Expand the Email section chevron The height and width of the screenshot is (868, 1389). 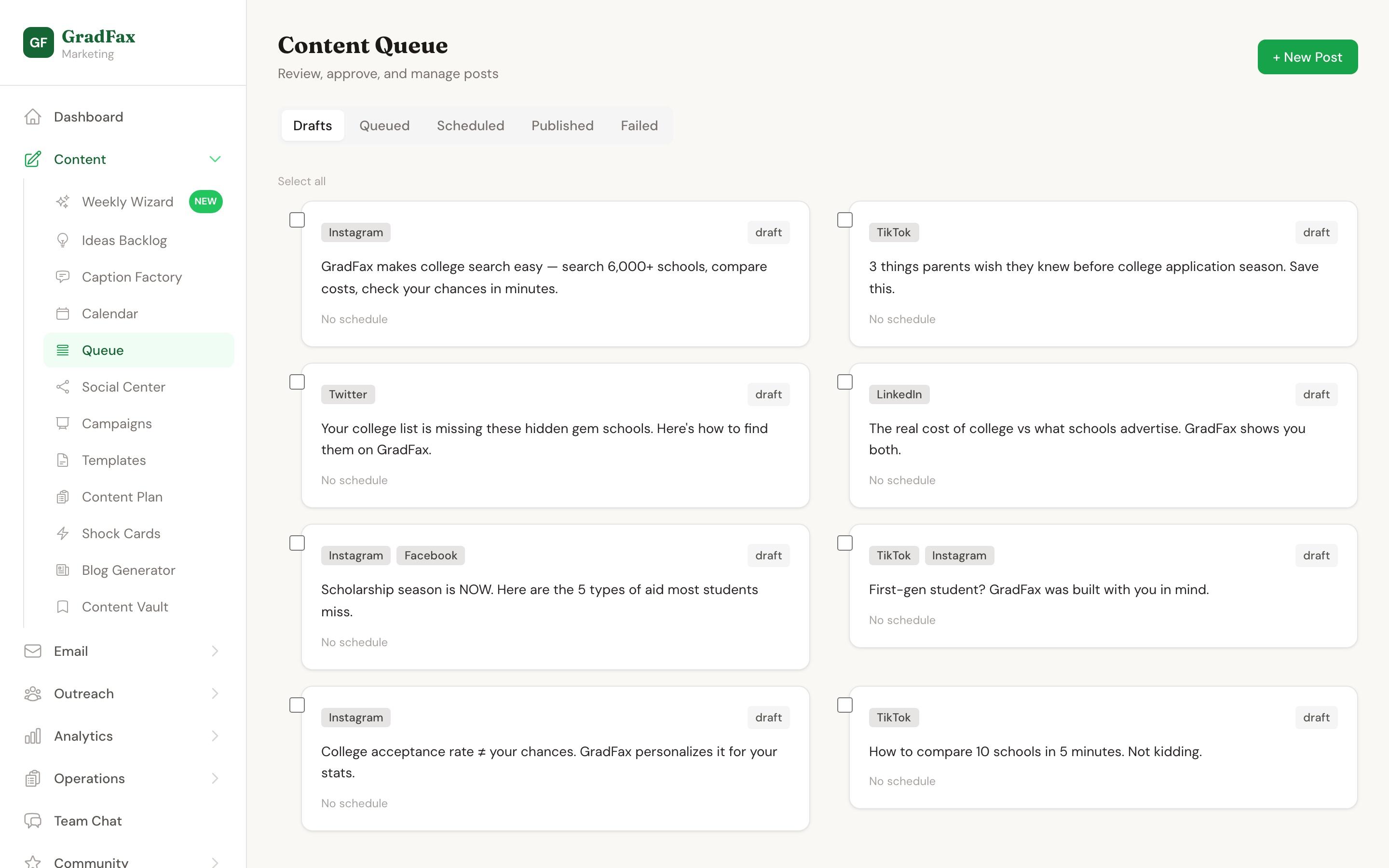(215, 651)
